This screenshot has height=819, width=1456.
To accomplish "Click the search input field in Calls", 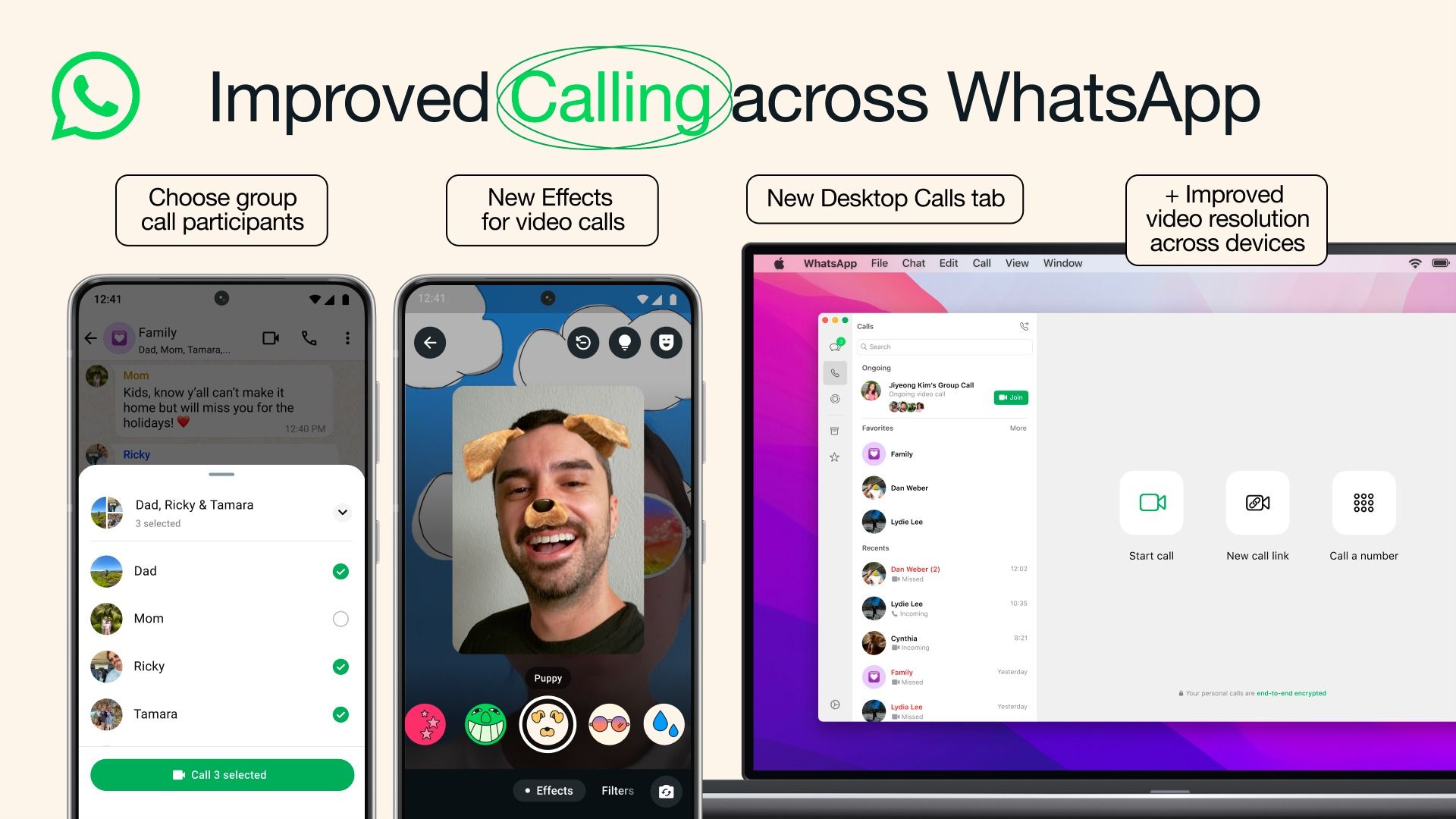I will coord(942,346).
